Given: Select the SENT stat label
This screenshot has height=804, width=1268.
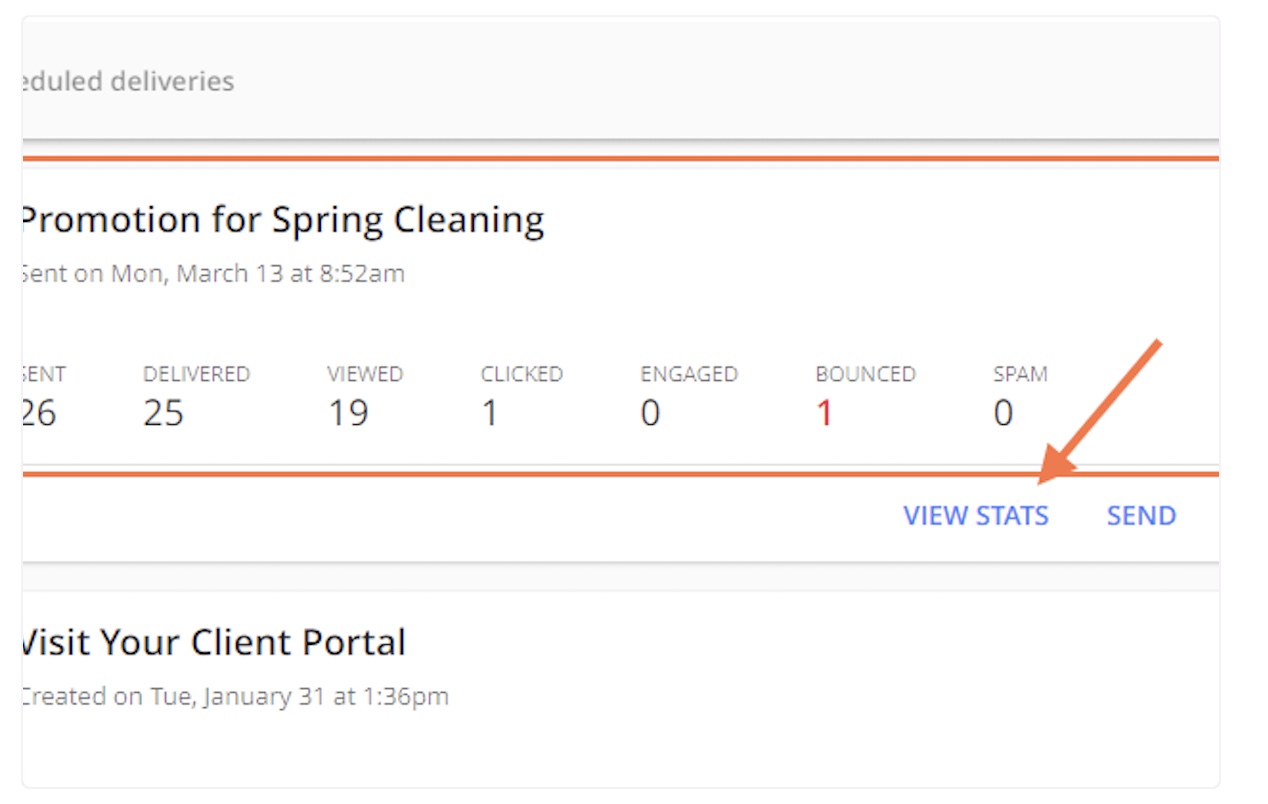Looking at the screenshot, I should pos(44,375).
